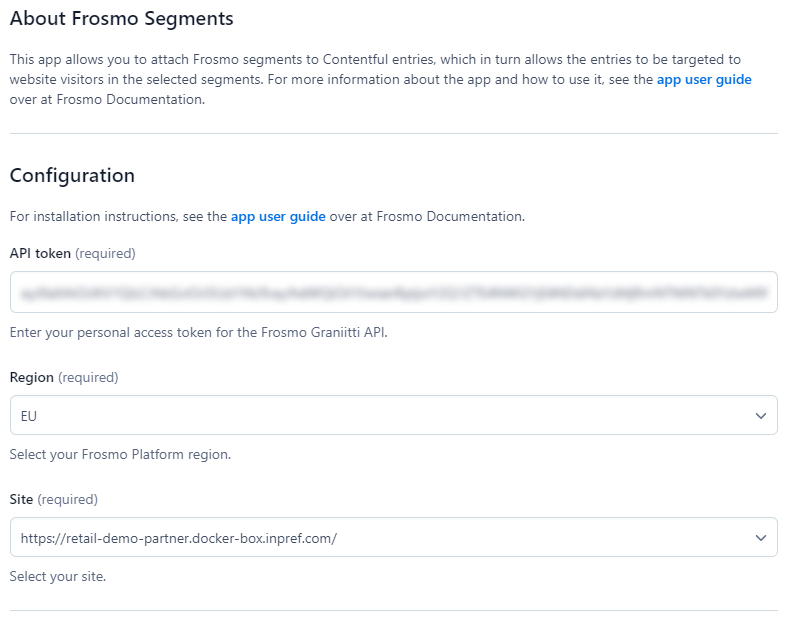The image size is (788, 621).
Task: Click the chevron arrow in Region select
Action: [x=761, y=415]
